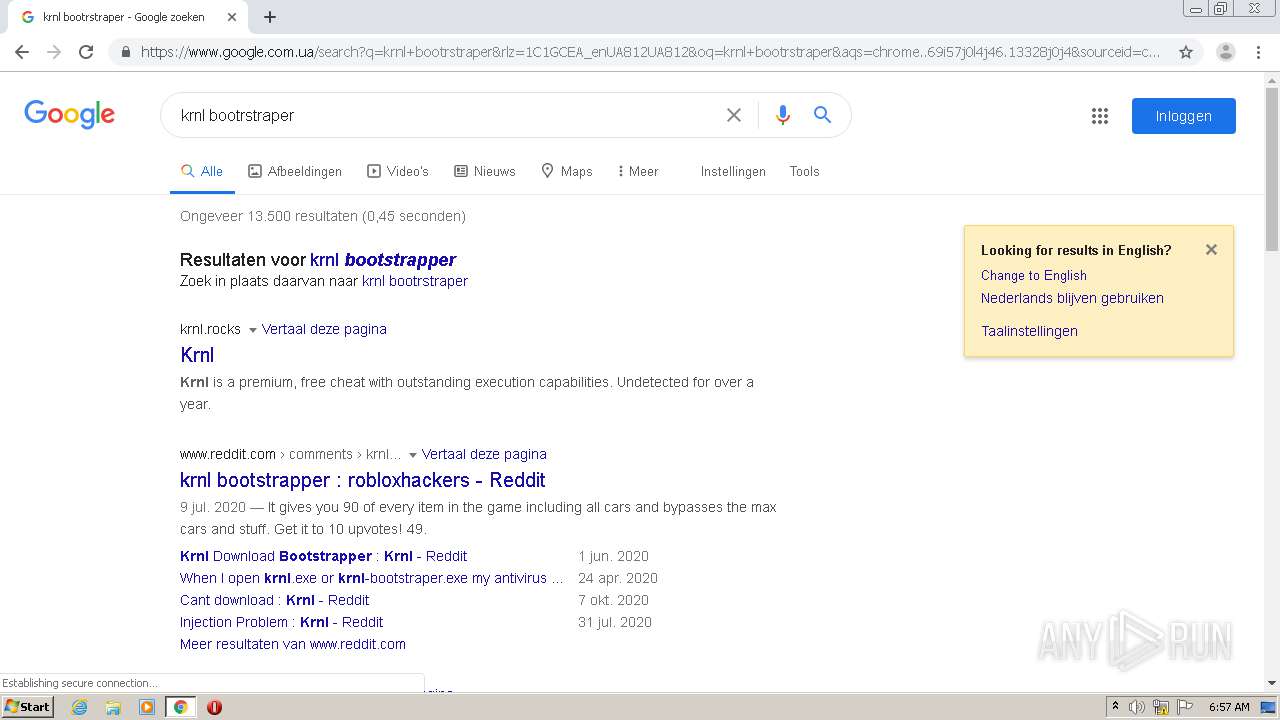Viewport: 1280px width, 720px height.
Task: Open the Tools option
Action: click(x=804, y=171)
